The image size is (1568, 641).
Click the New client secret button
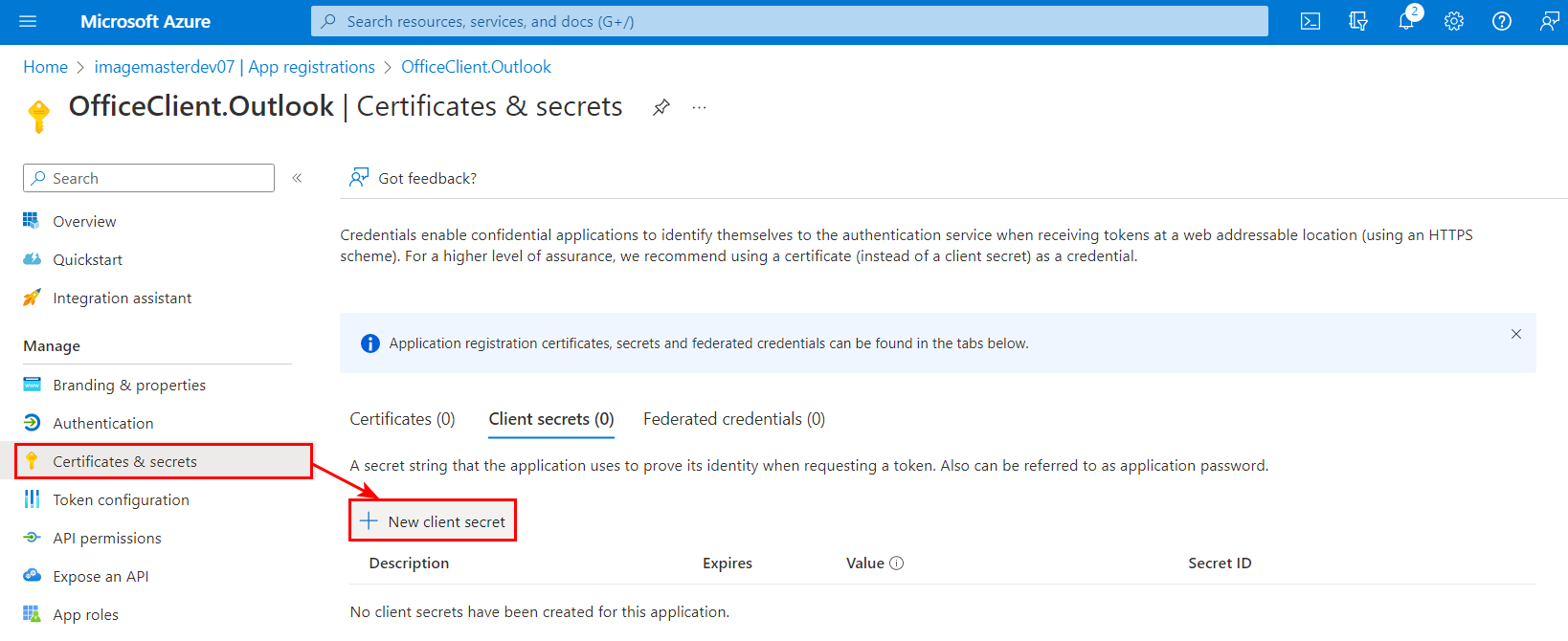[x=433, y=521]
